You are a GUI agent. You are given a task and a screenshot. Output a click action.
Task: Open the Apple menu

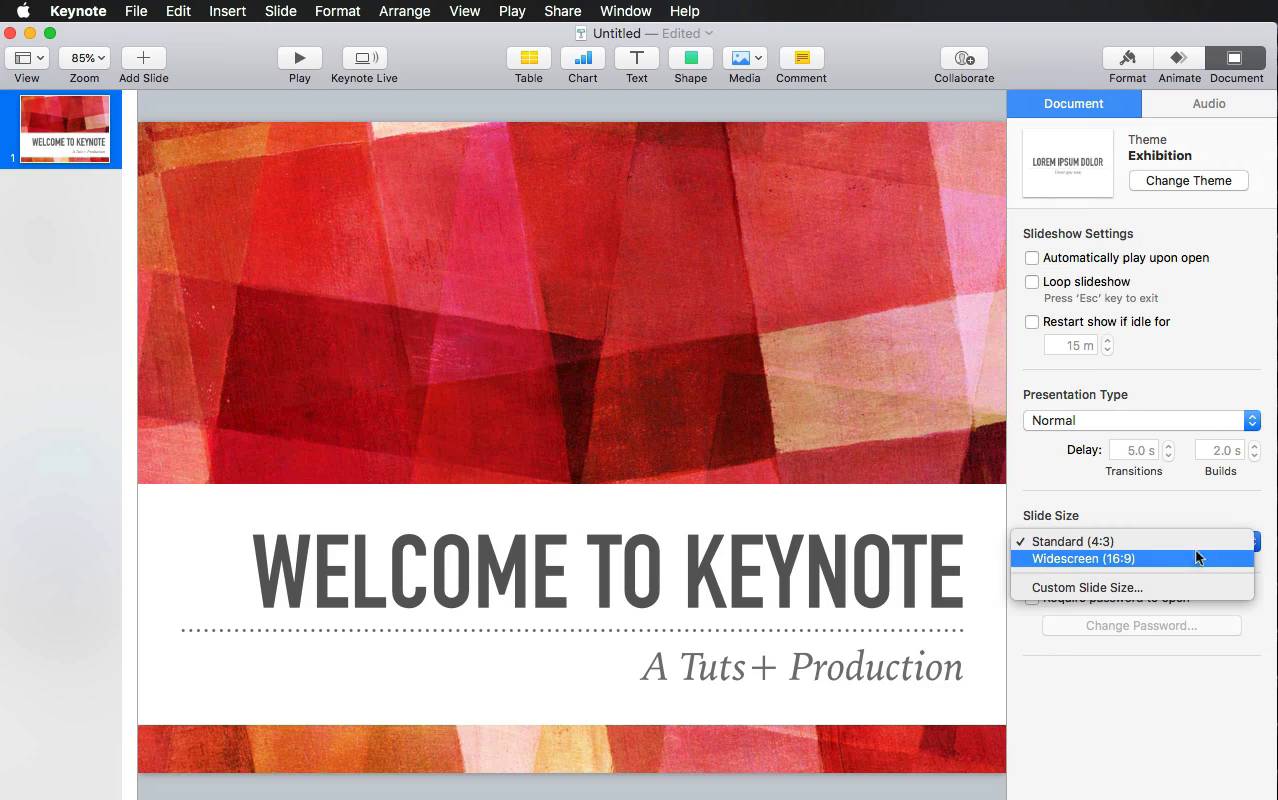(22, 11)
